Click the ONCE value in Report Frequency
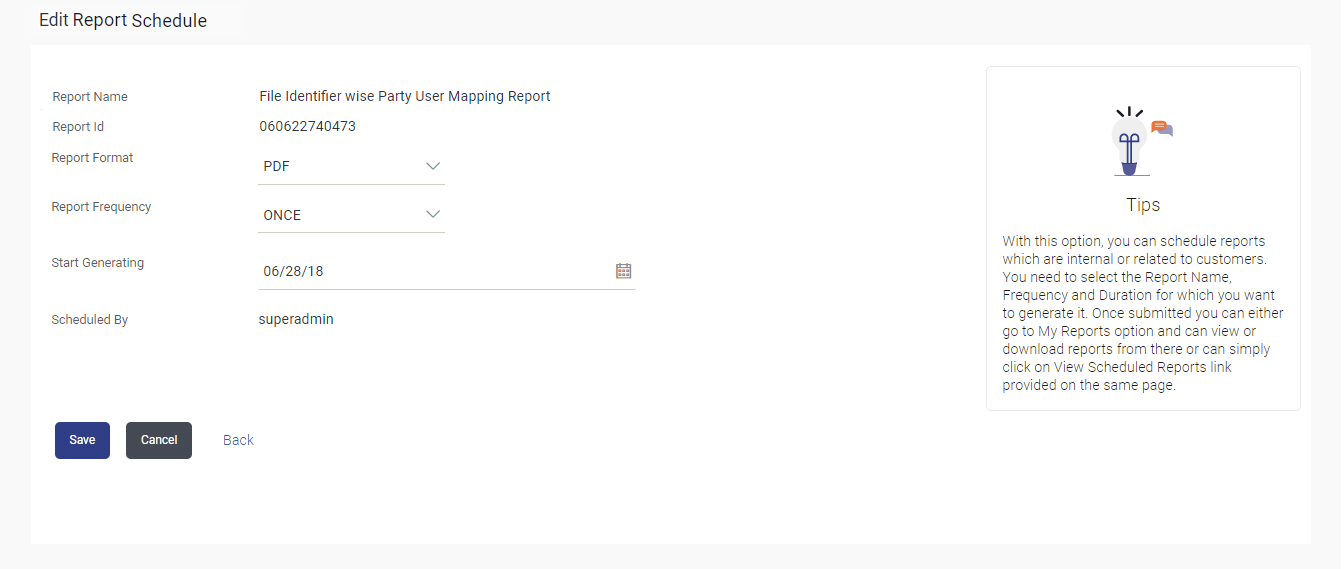Screen dimensions: 1344x569 click(282, 215)
